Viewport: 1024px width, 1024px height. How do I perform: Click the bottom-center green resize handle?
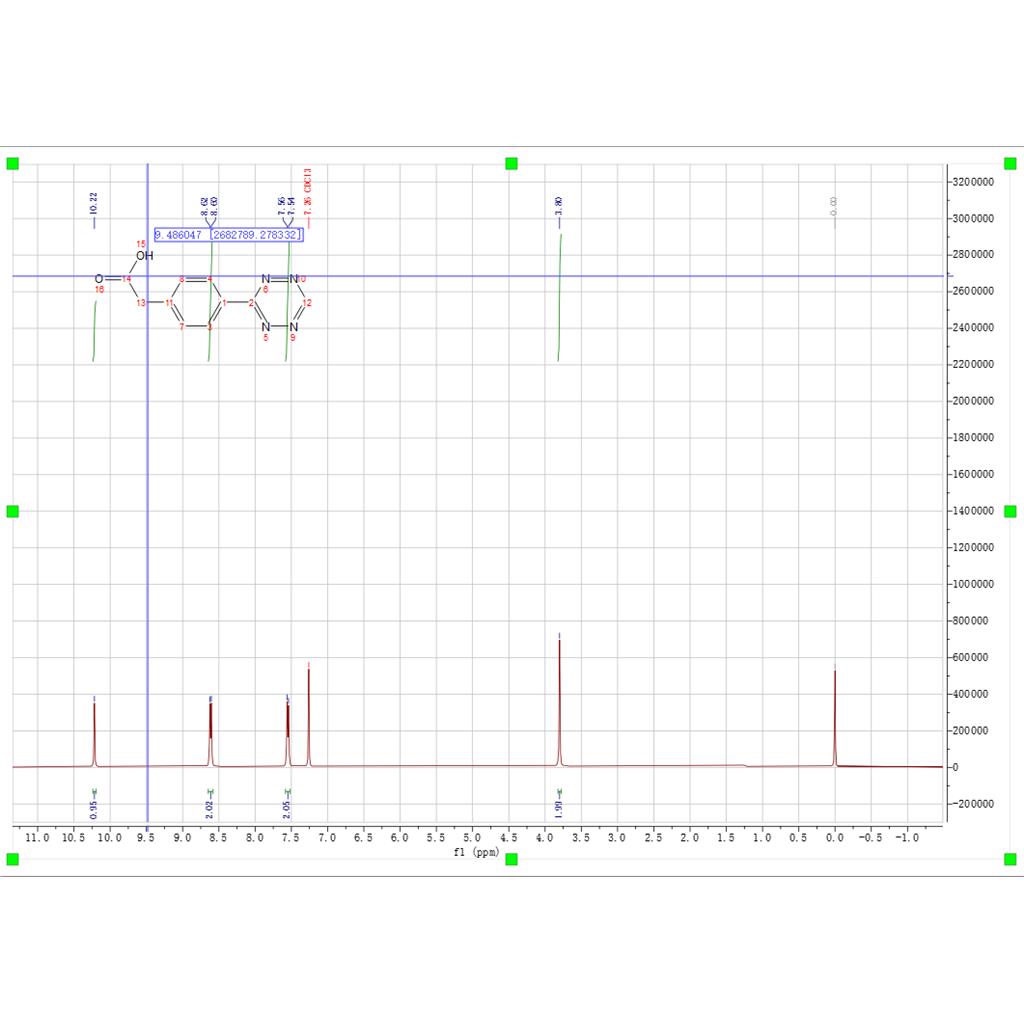tap(511, 859)
